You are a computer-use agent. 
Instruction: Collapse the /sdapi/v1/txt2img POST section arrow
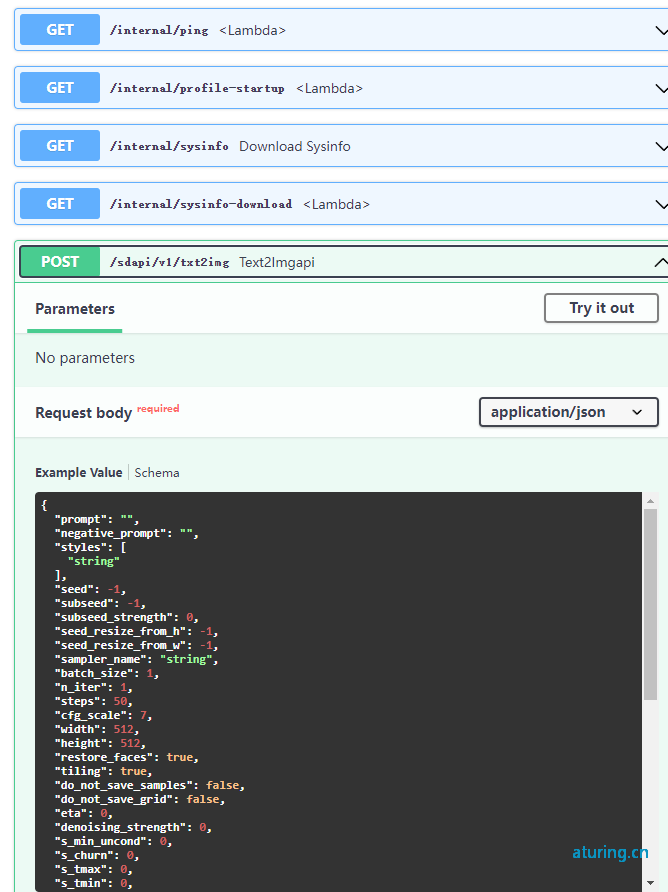click(661, 262)
